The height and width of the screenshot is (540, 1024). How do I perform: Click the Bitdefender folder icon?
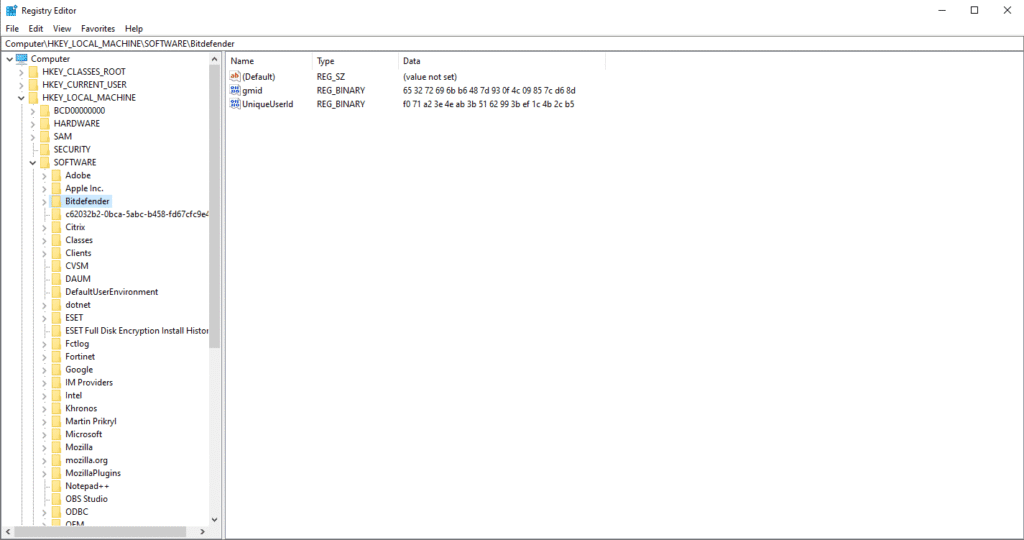(57, 201)
